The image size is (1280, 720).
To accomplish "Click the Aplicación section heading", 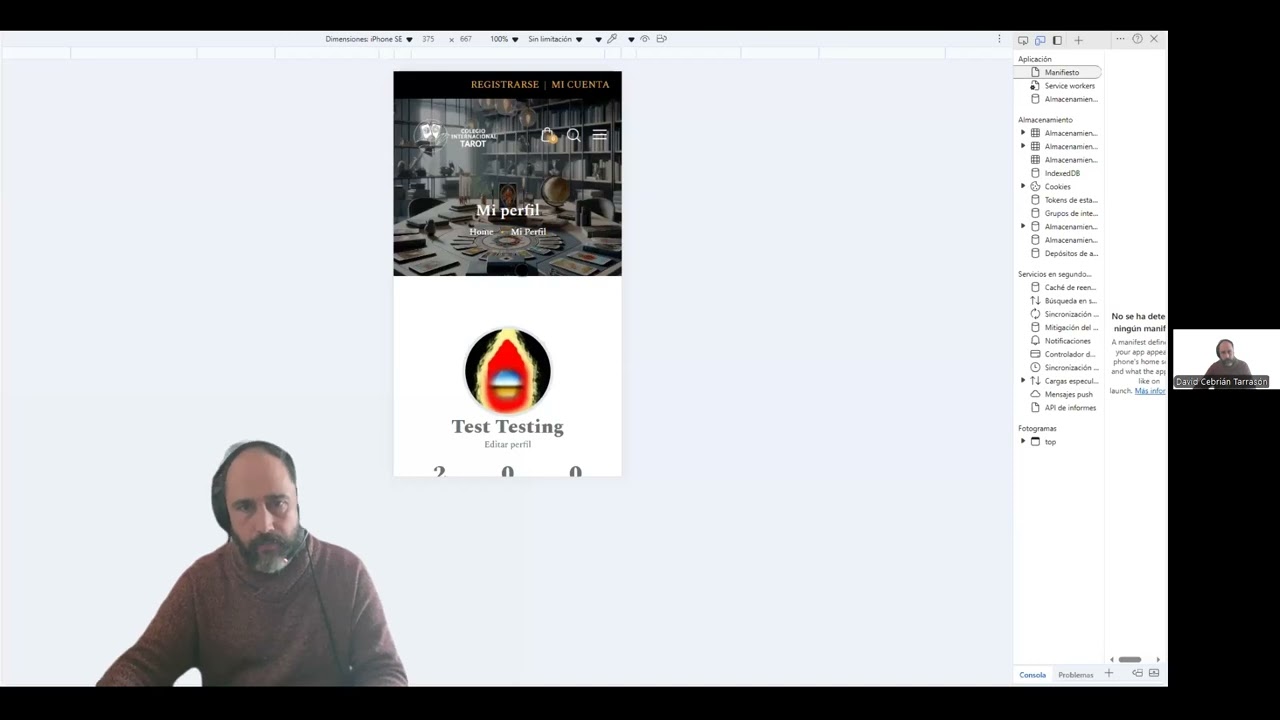I will [x=1035, y=59].
